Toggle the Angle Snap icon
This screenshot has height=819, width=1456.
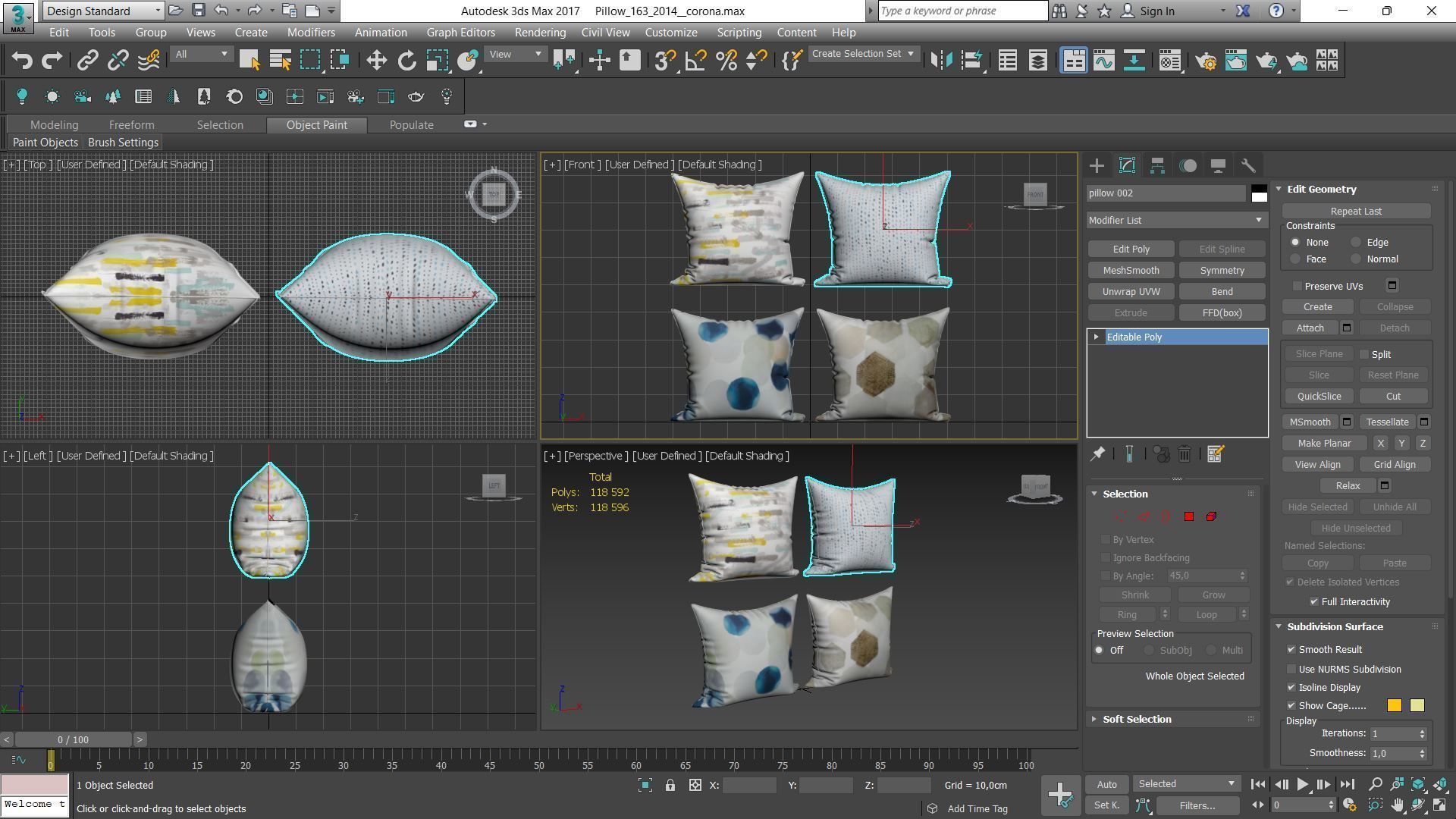tap(696, 61)
